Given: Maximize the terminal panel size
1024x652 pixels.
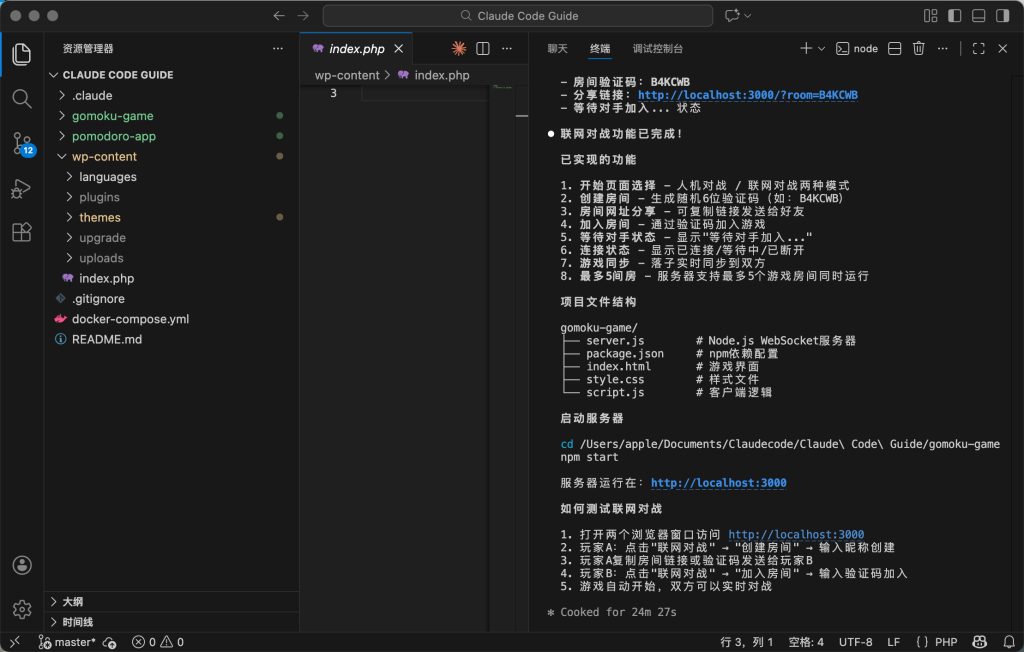Looking at the screenshot, I should click(x=978, y=48).
